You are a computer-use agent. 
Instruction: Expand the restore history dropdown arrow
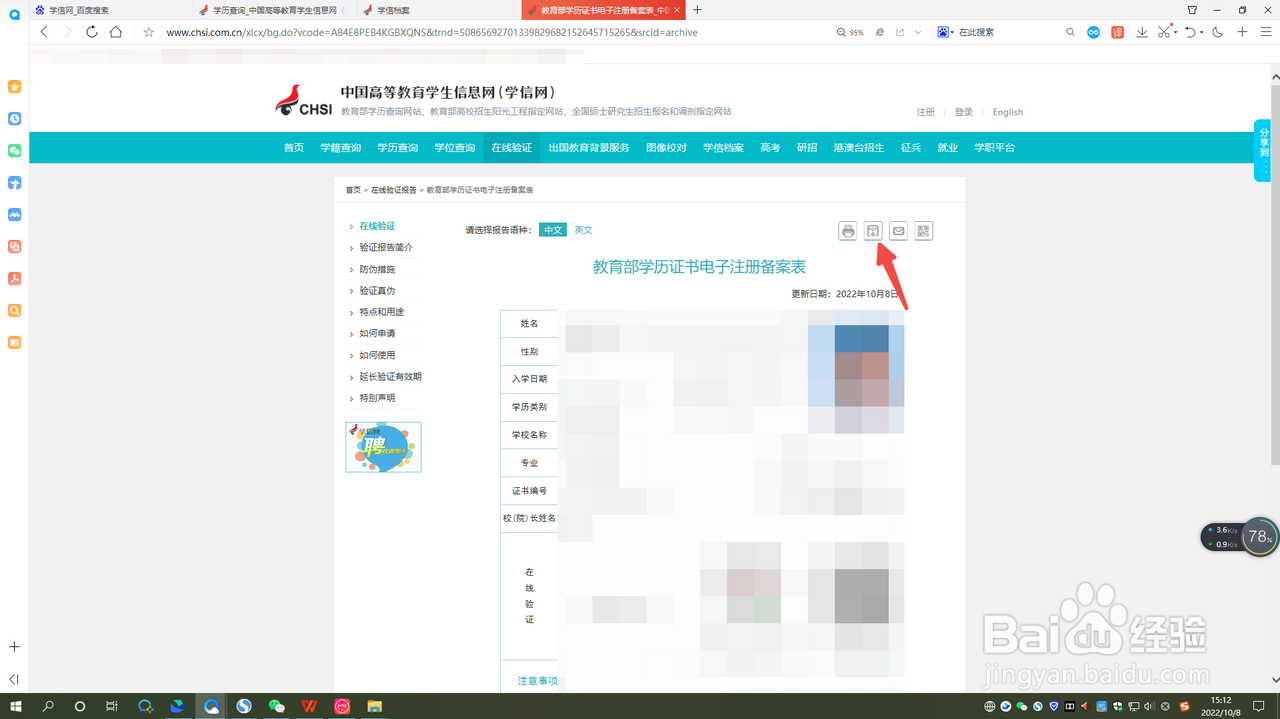(x=1201, y=32)
